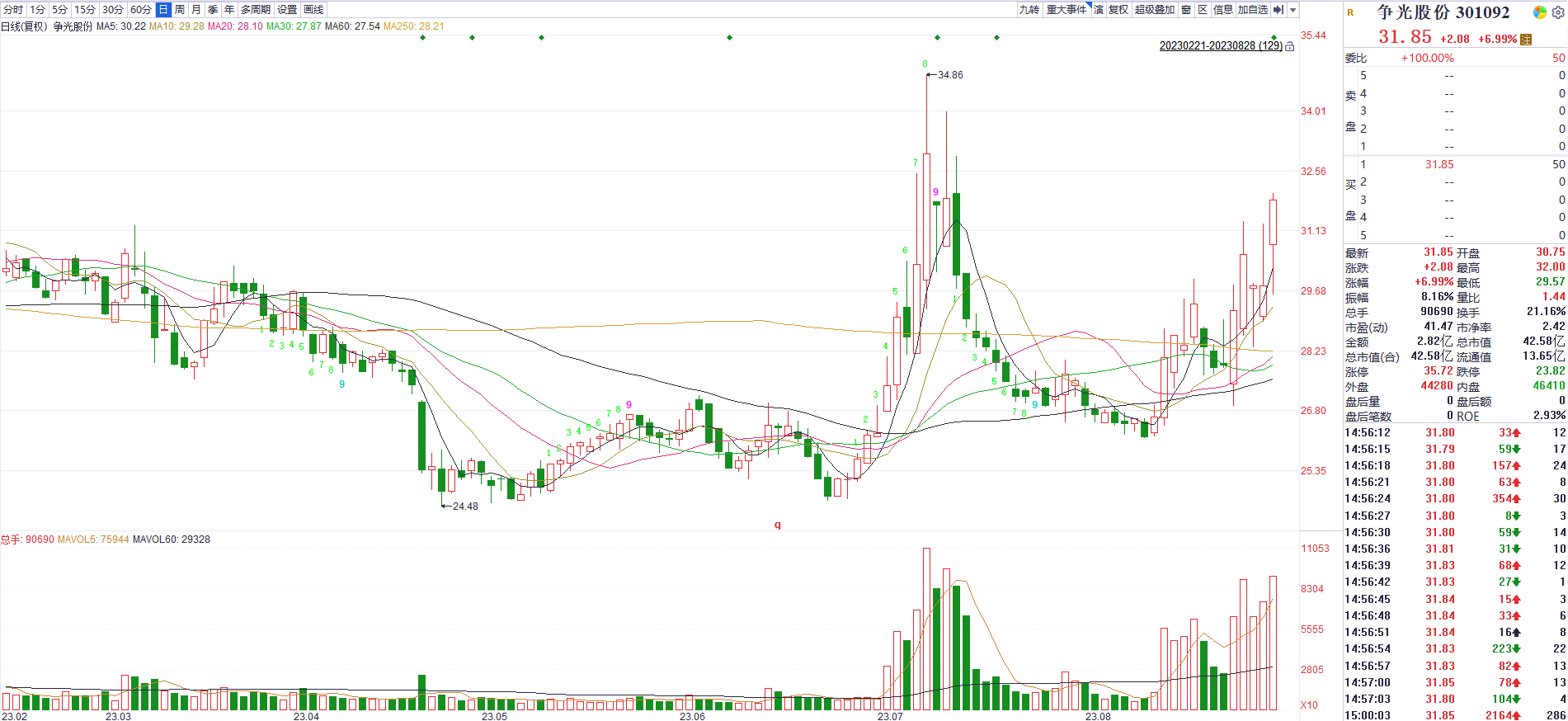Click the green diamond event marker above date range
The image size is (1568, 721).
1274,37
